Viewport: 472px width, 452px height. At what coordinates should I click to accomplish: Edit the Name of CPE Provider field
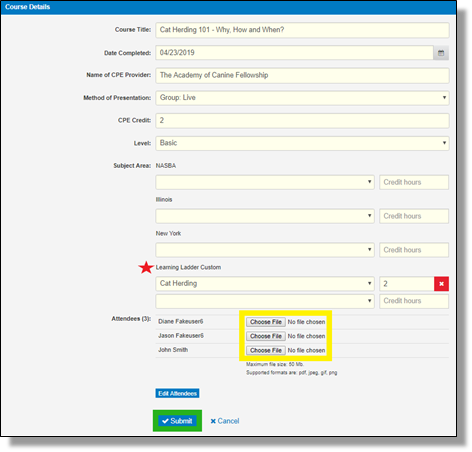(x=302, y=75)
